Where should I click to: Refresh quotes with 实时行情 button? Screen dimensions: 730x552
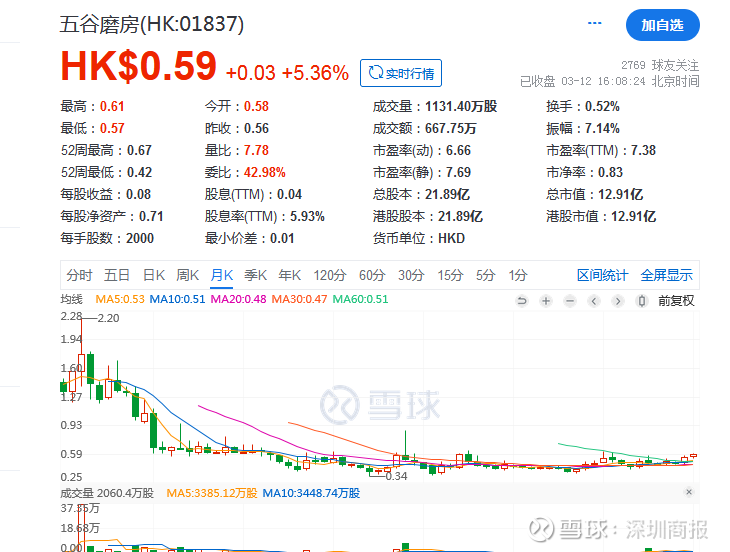[x=401, y=73]
